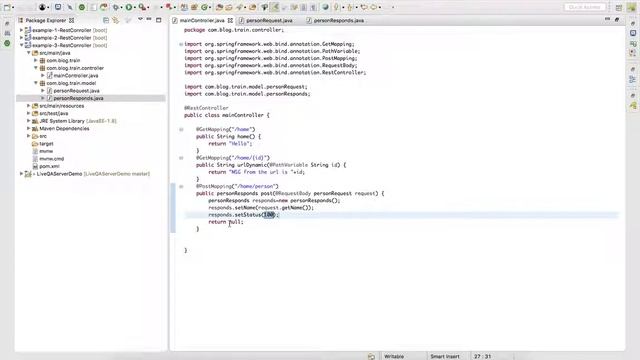Close the mainControler.java tab
Image resolution: width=640 pixels, height=360 pixels.
(x=230, y=20)
